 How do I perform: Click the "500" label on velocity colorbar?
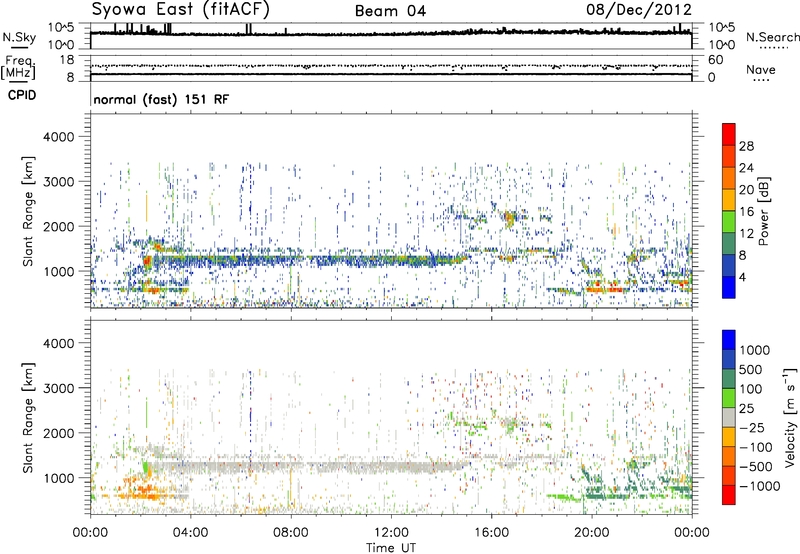point(750,369)
